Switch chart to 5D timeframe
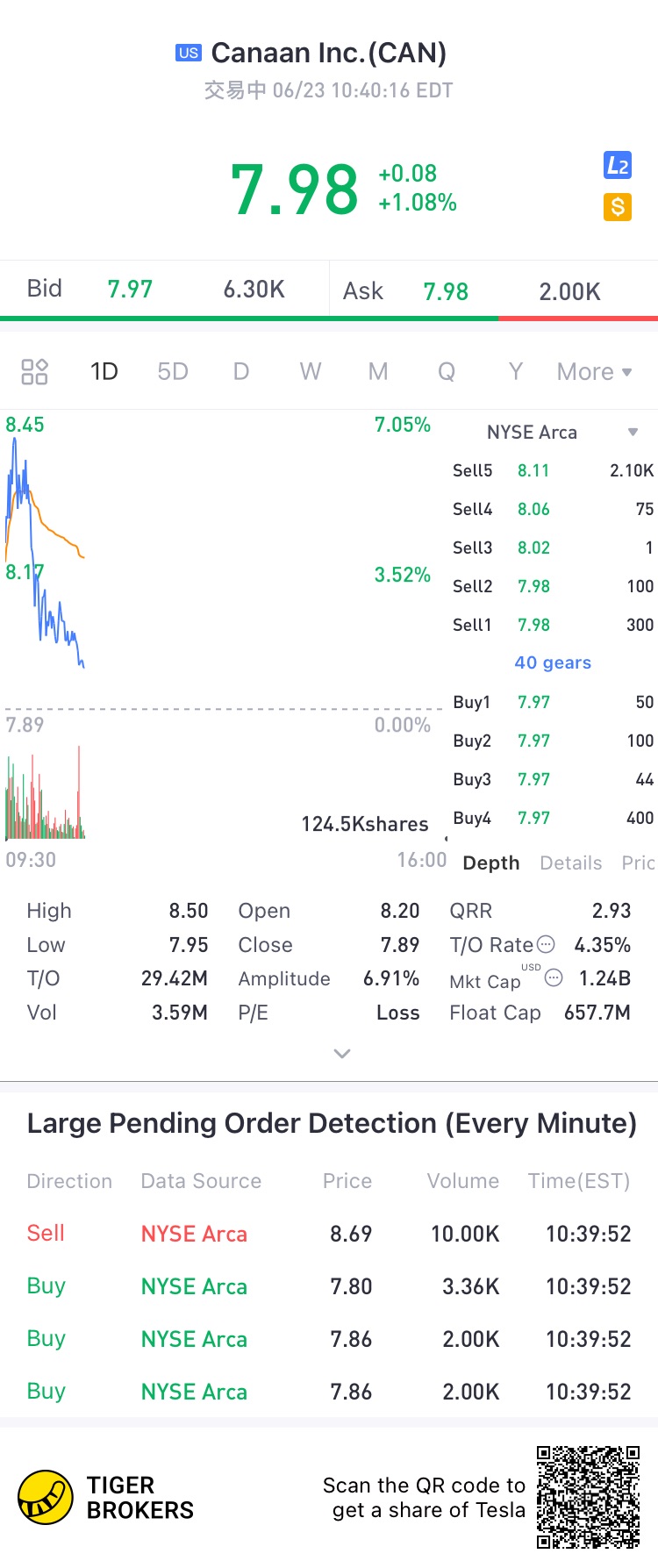The width and height of the screenshot is (658, 1568). [x=173, y=372]
